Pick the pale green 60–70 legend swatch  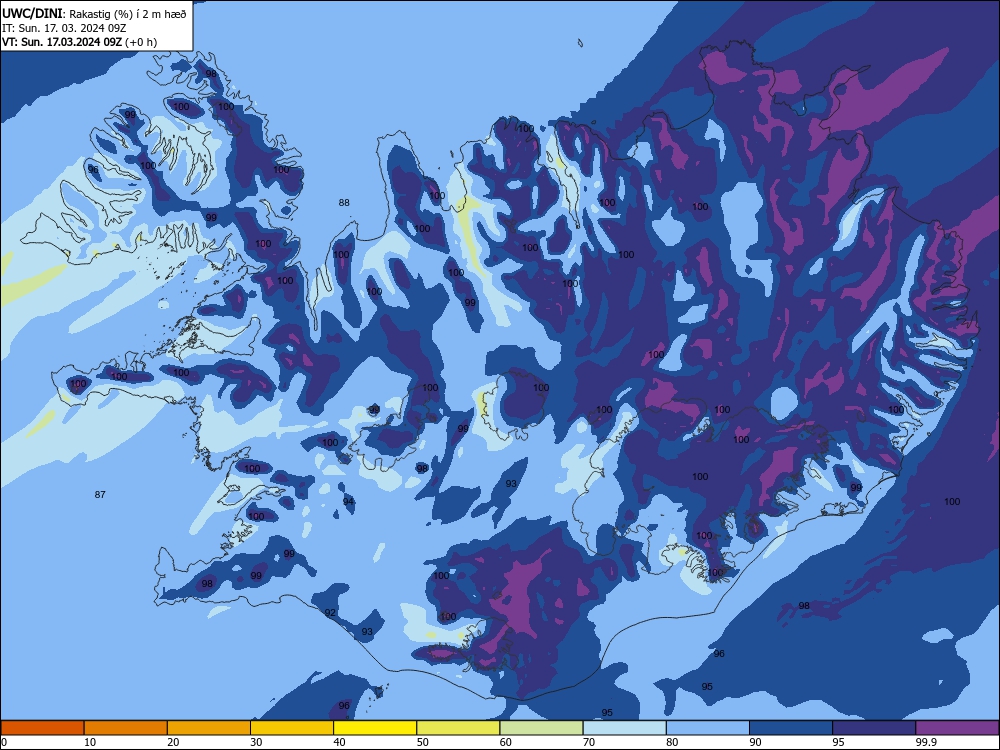click(541, 728)
